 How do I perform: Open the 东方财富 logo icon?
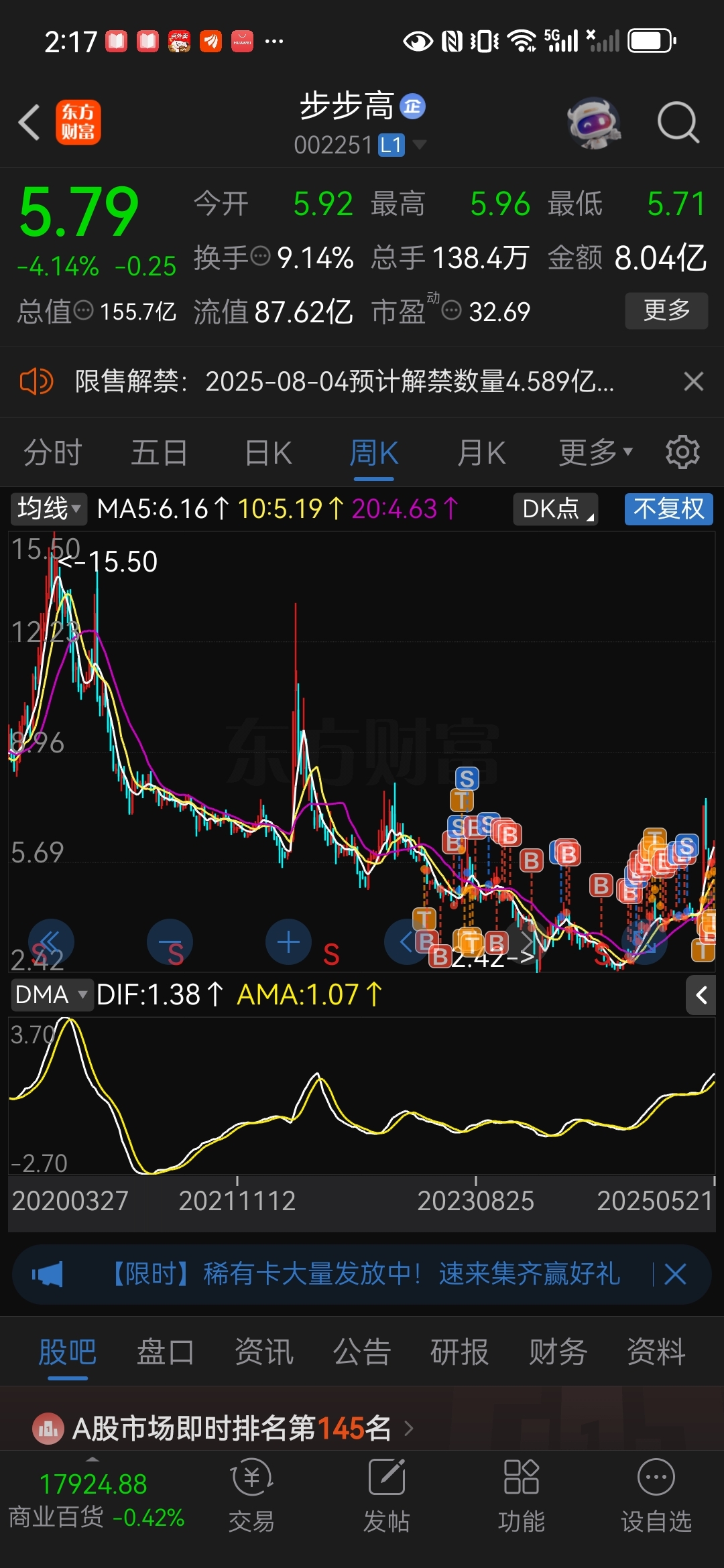[78, 123]
